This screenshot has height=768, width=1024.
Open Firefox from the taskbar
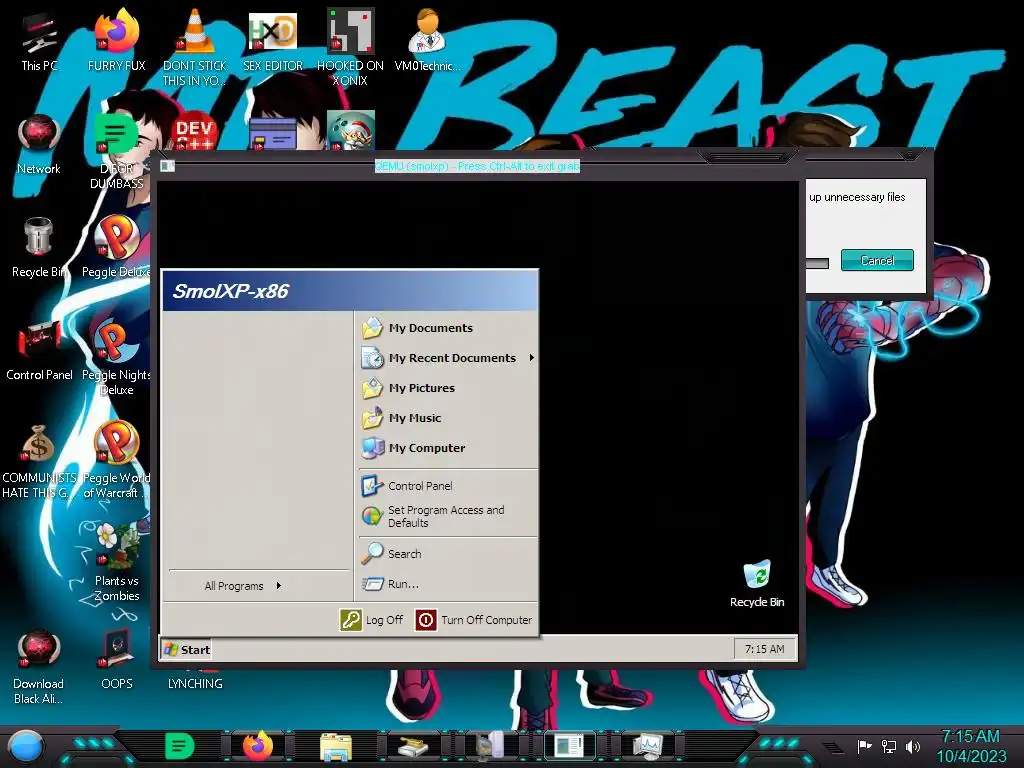coord(258,746)
